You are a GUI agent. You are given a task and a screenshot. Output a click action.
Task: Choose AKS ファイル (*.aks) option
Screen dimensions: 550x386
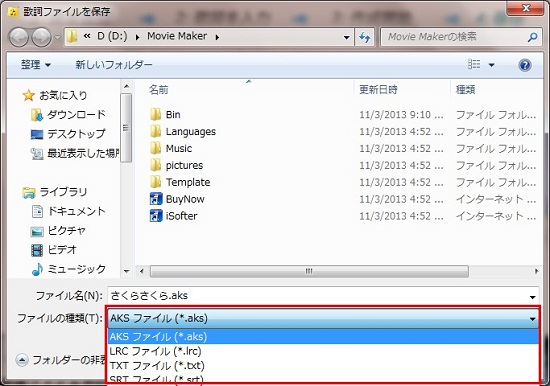coord(323,337)
